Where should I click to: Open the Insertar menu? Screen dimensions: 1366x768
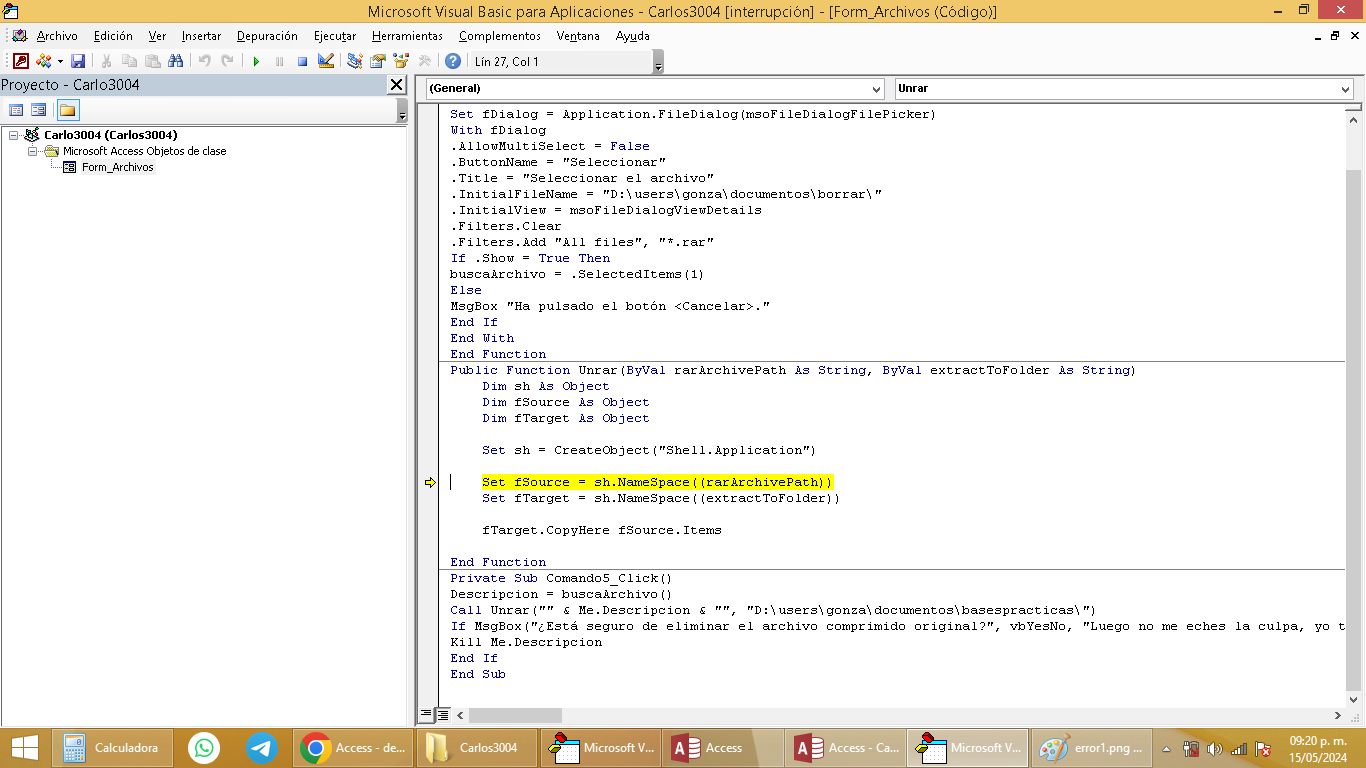(201, 36)
